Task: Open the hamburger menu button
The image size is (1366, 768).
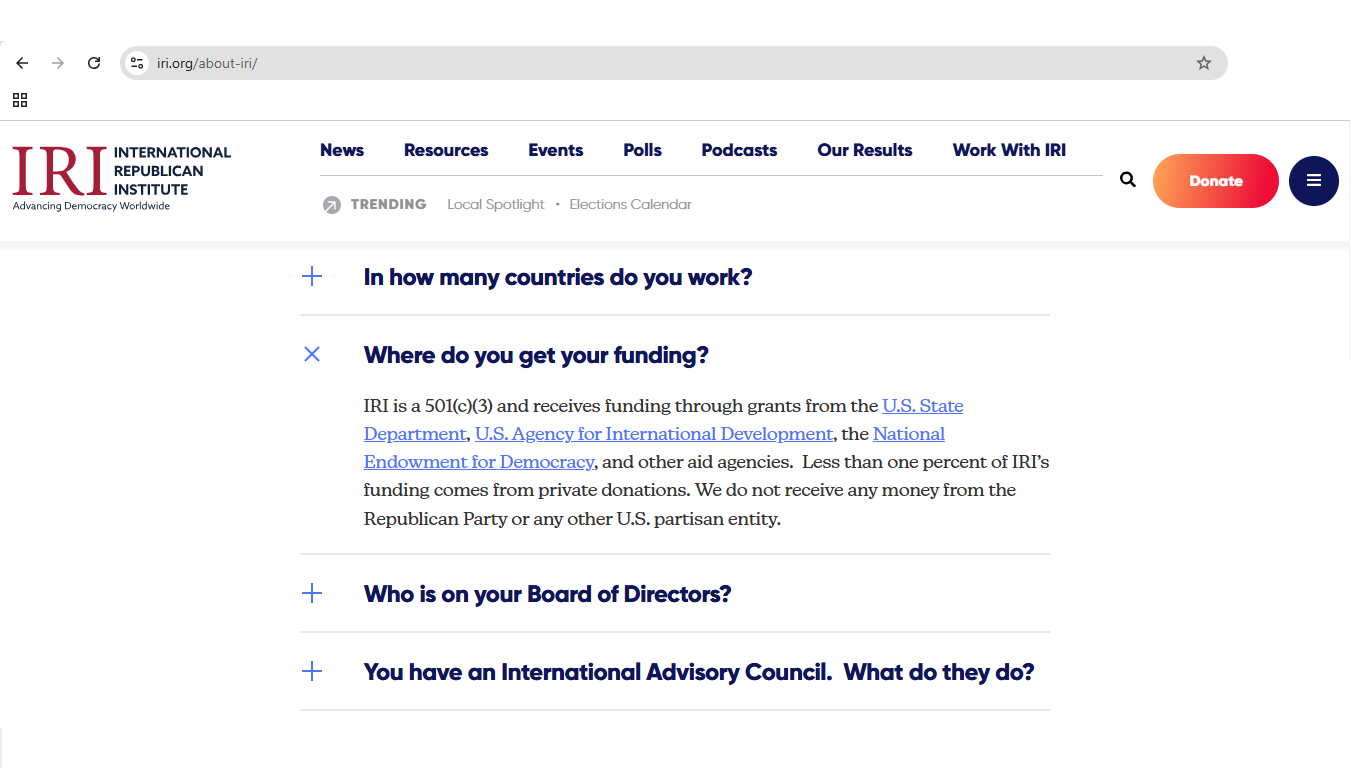Action: click(1313, 181)
